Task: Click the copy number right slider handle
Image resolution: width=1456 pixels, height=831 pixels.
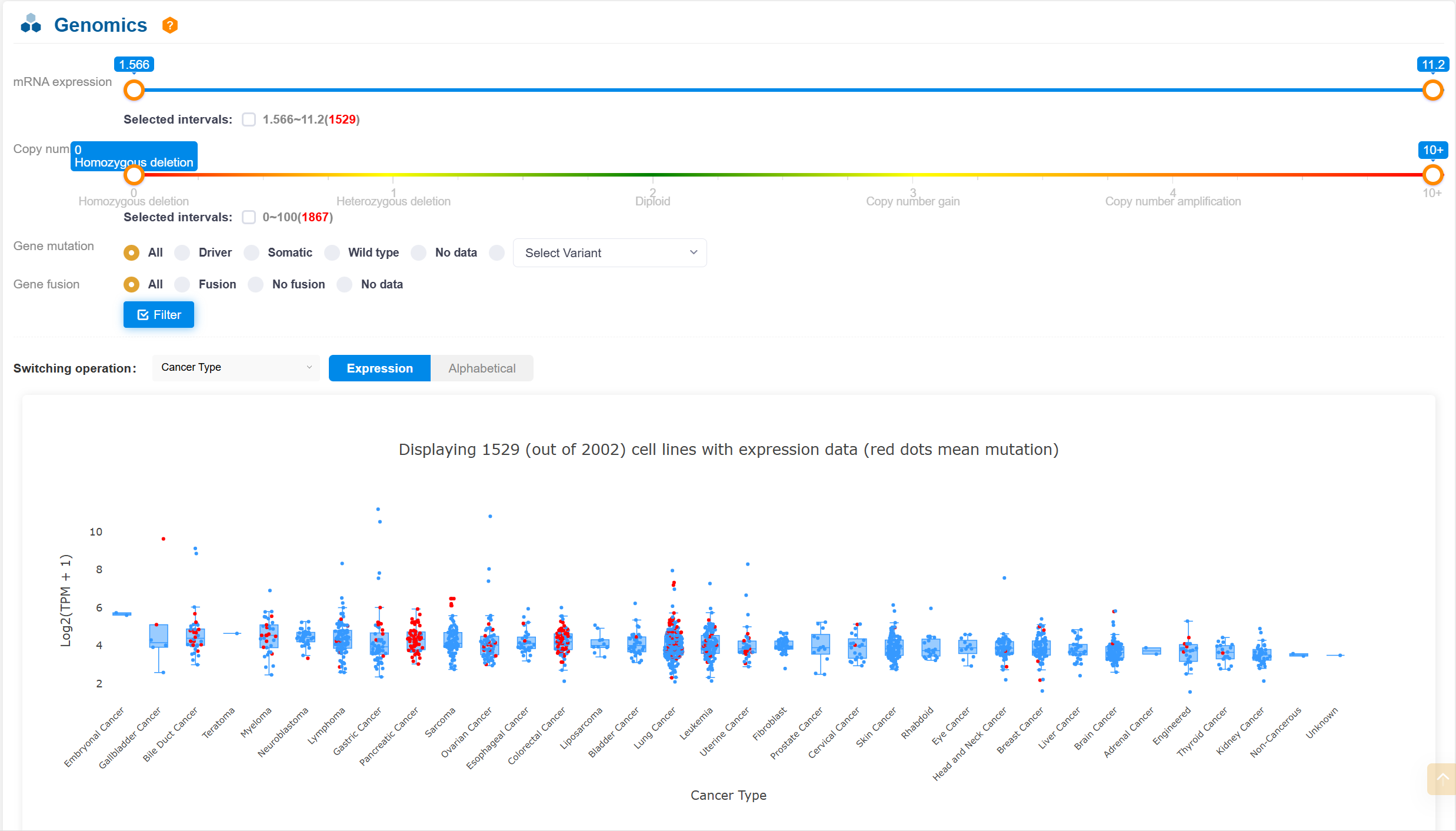Action: (x=1432, y=175)
